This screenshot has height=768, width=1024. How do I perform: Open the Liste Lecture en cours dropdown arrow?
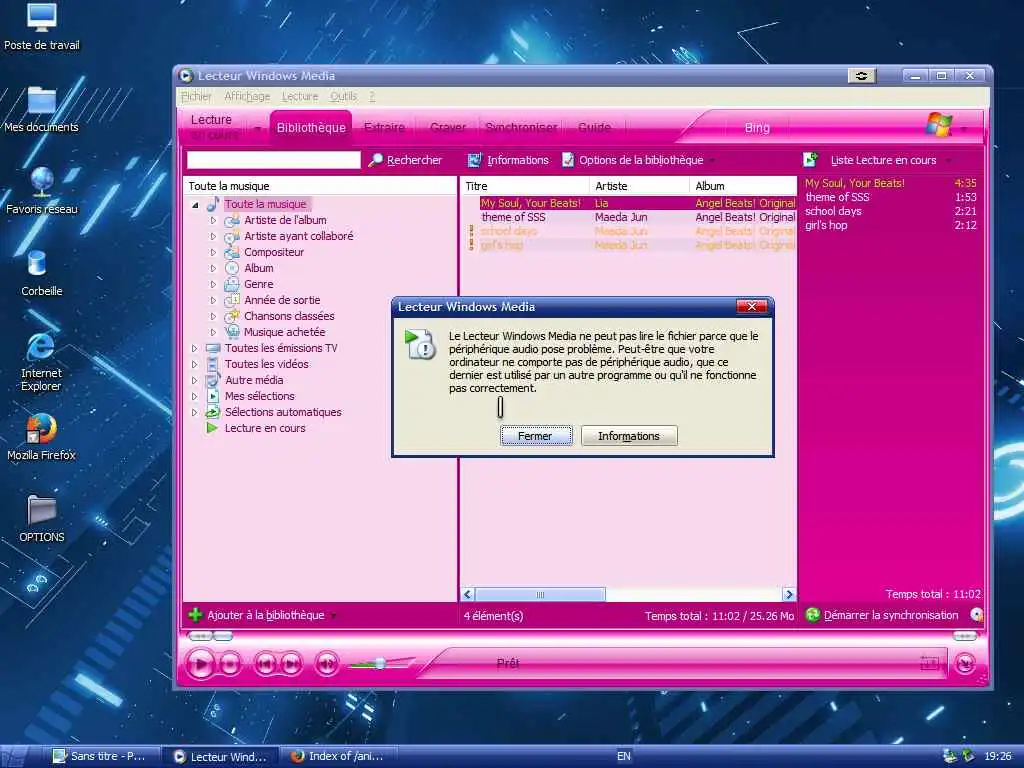[948, 161]
